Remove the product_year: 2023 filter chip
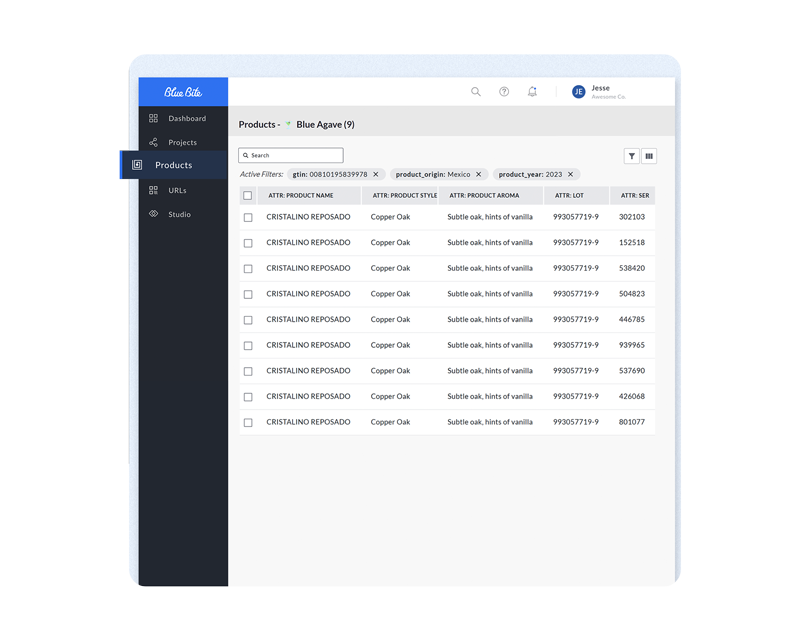The height and width of the screenshot is (640, 800). coord(570,174)
